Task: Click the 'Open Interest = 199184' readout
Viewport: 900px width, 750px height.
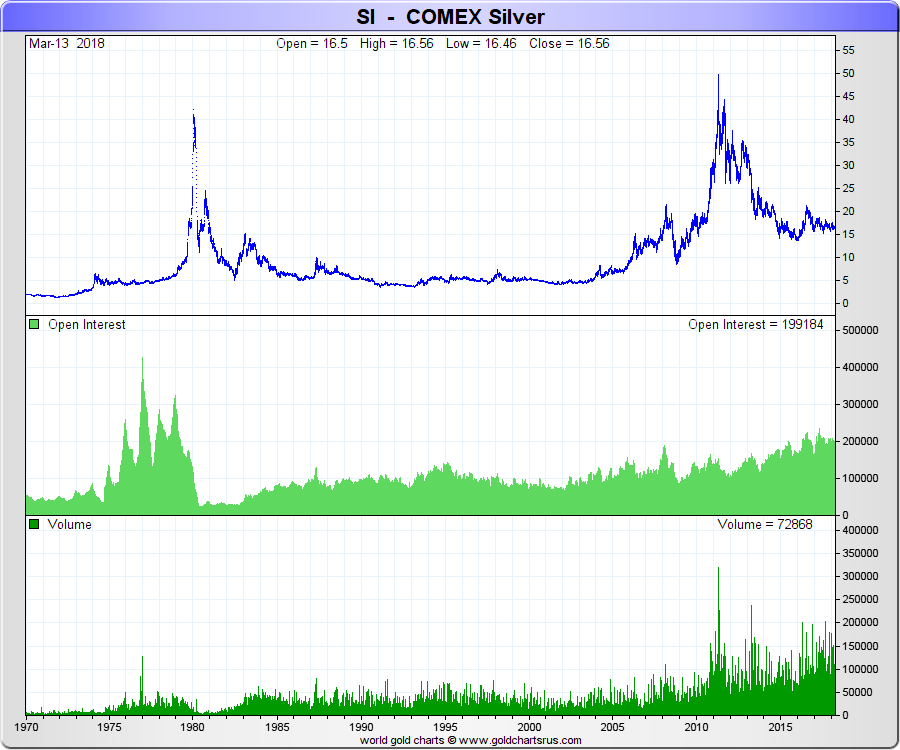Action: [756, 325]
